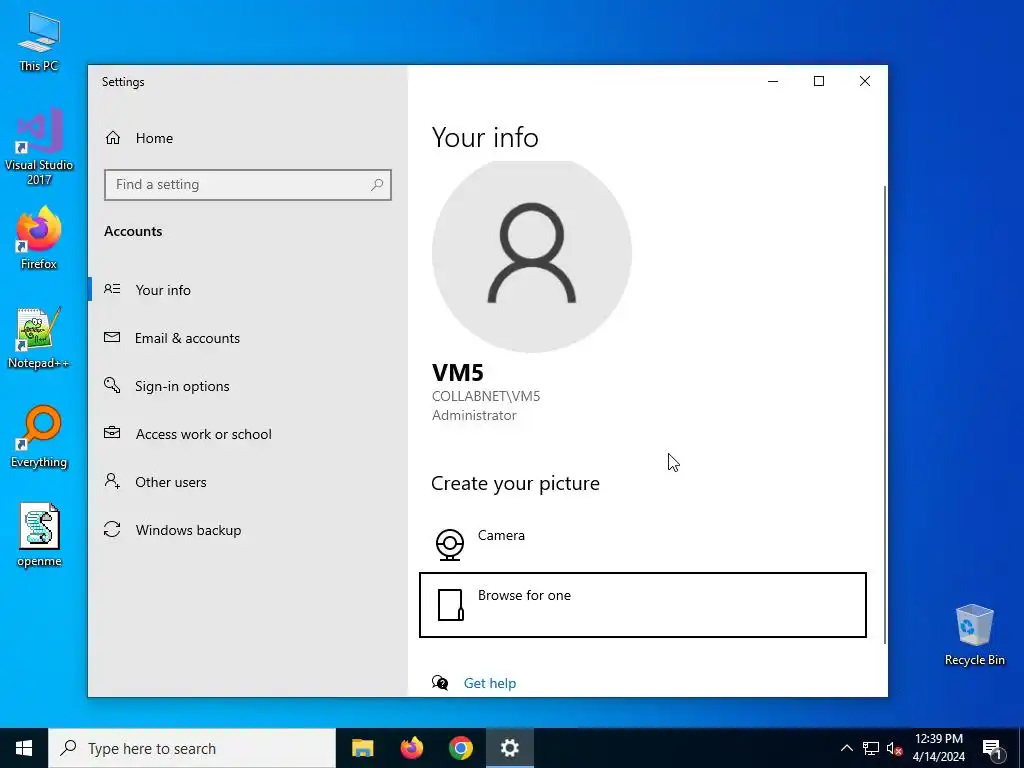This screenshot has height=768, width=1024.
Task: Open the Home icon in Settings
Action: coord(113,138)
